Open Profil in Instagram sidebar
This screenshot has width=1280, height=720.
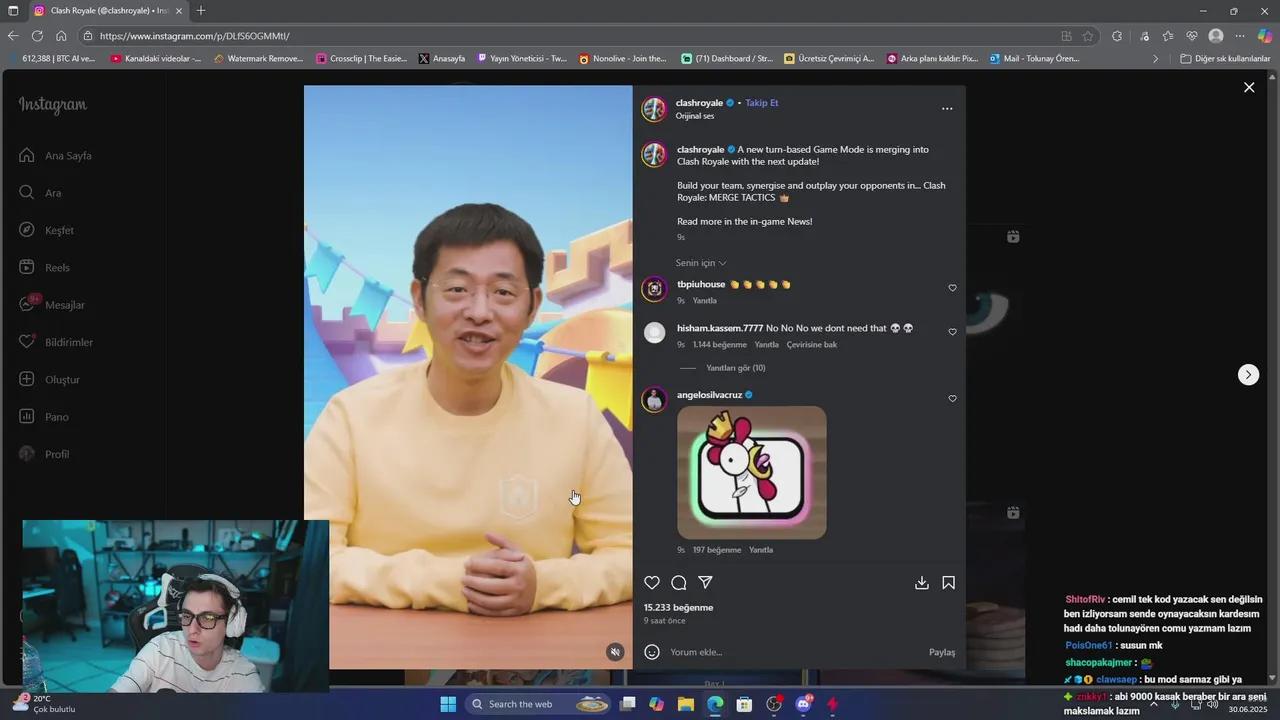[x=44, y=454]
